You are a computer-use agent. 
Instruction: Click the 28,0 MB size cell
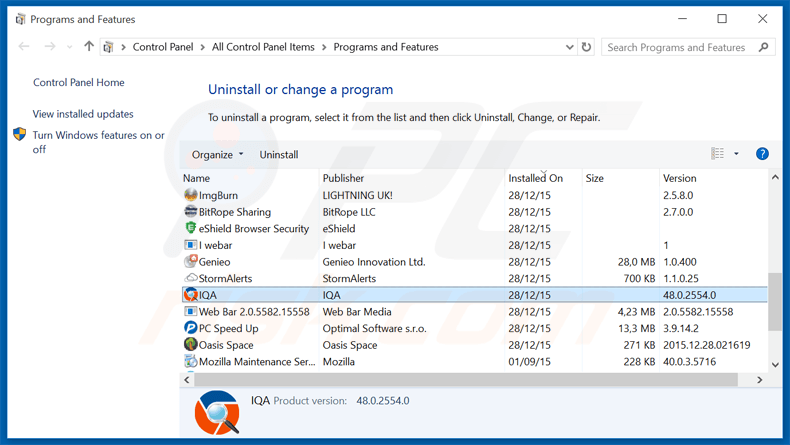tap(636, 262)
